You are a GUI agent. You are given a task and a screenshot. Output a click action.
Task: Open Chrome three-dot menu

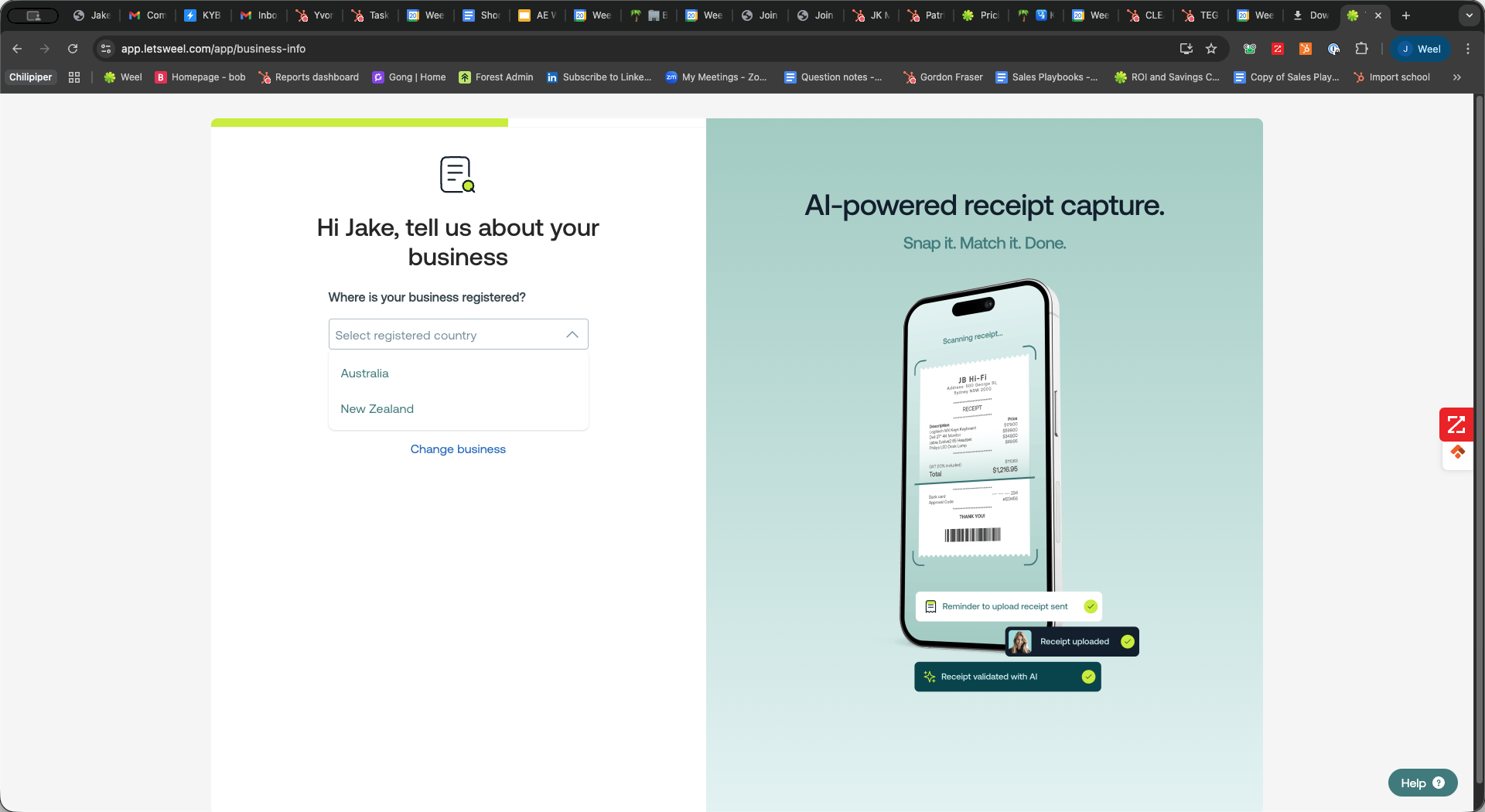[1468, 49]
